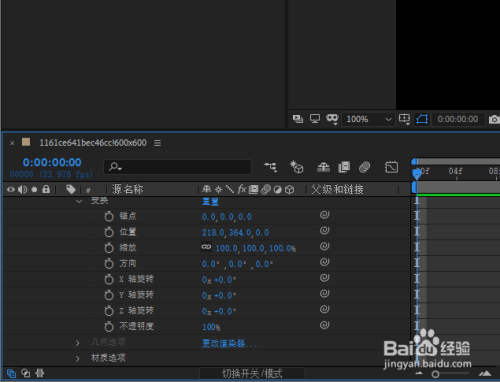Expand the 几何选项 group
Screen dimensions: 500x382
77,343
